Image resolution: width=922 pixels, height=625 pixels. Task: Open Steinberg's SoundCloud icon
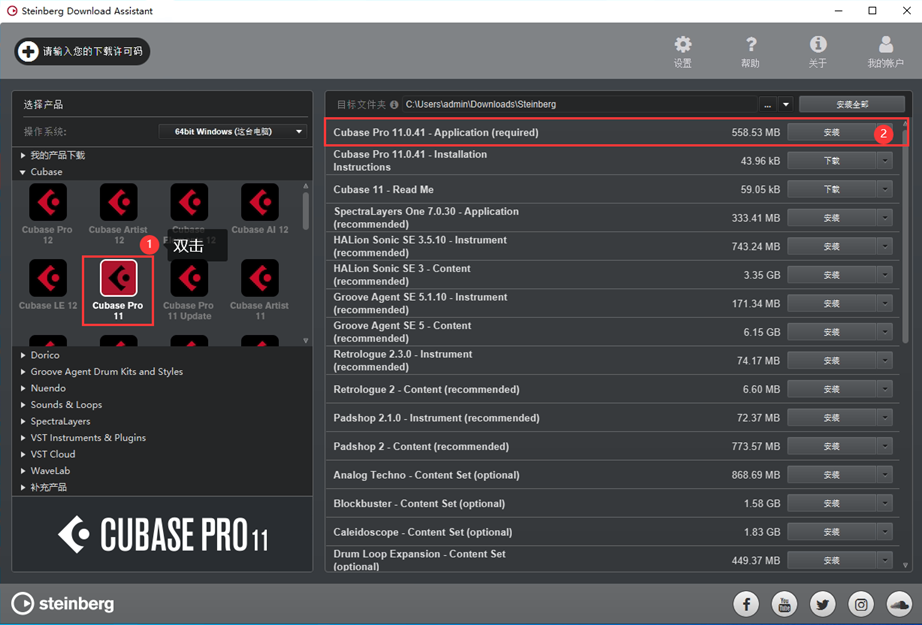(898, 603)
